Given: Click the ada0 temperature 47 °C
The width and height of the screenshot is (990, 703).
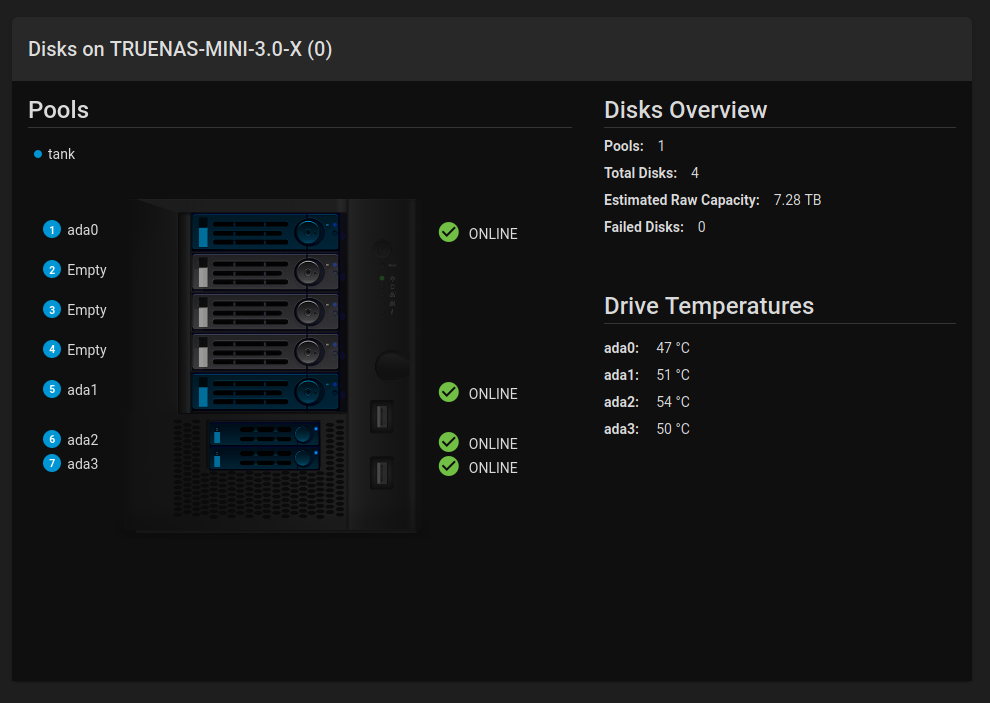Looking at the screenshot, I should click(673, 348).
